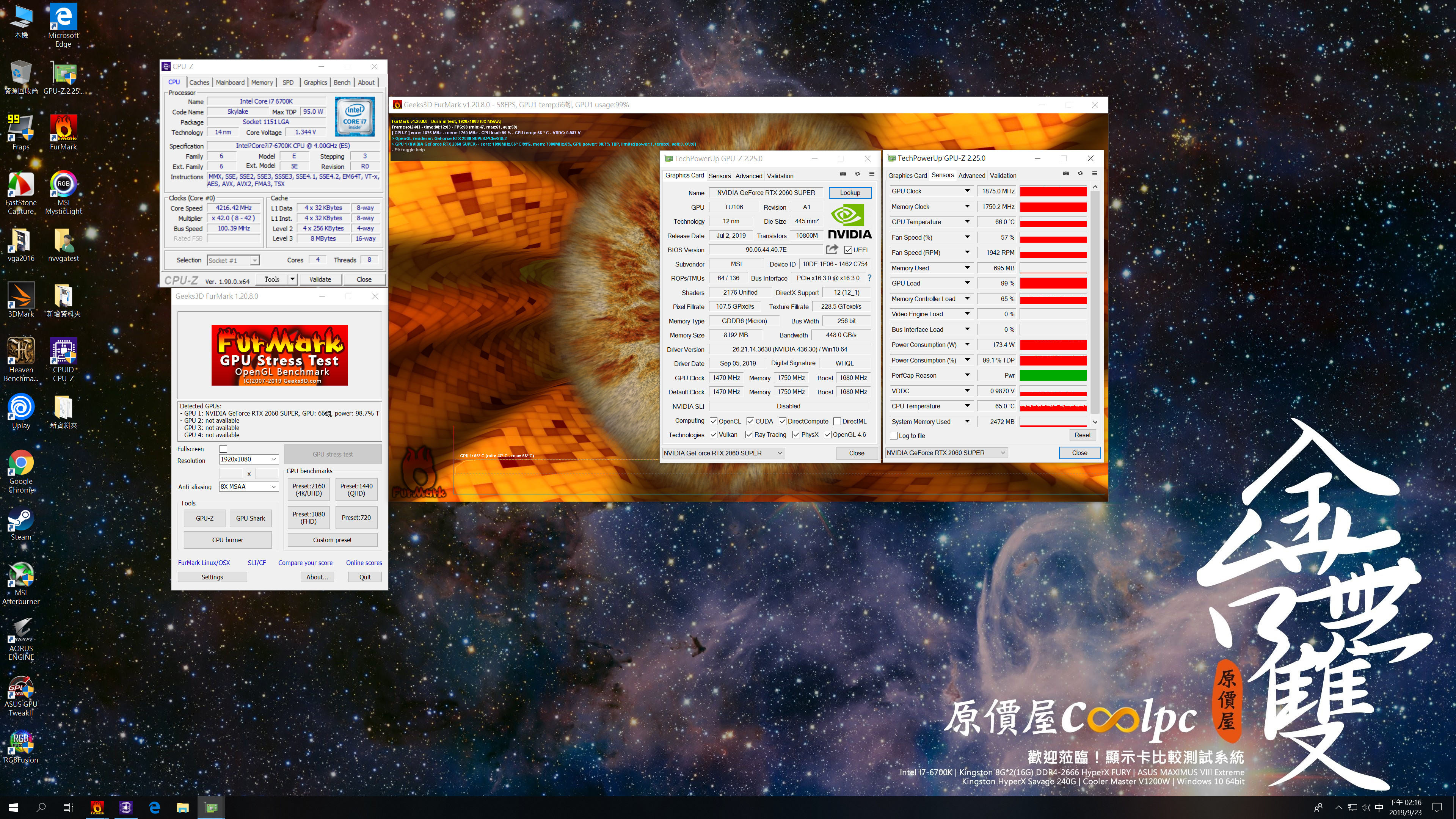
Task: Open the nvvgatest desktop folder
Action: (63, 245)
